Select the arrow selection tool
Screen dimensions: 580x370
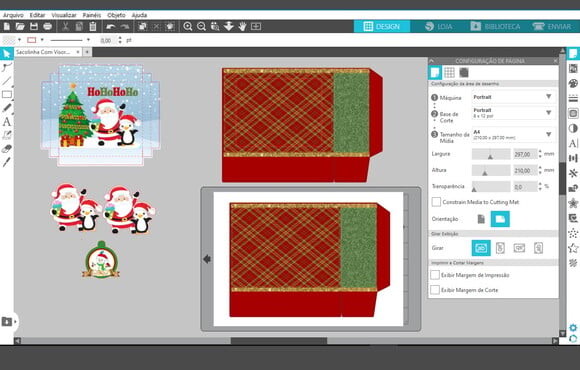click(7, 54)
